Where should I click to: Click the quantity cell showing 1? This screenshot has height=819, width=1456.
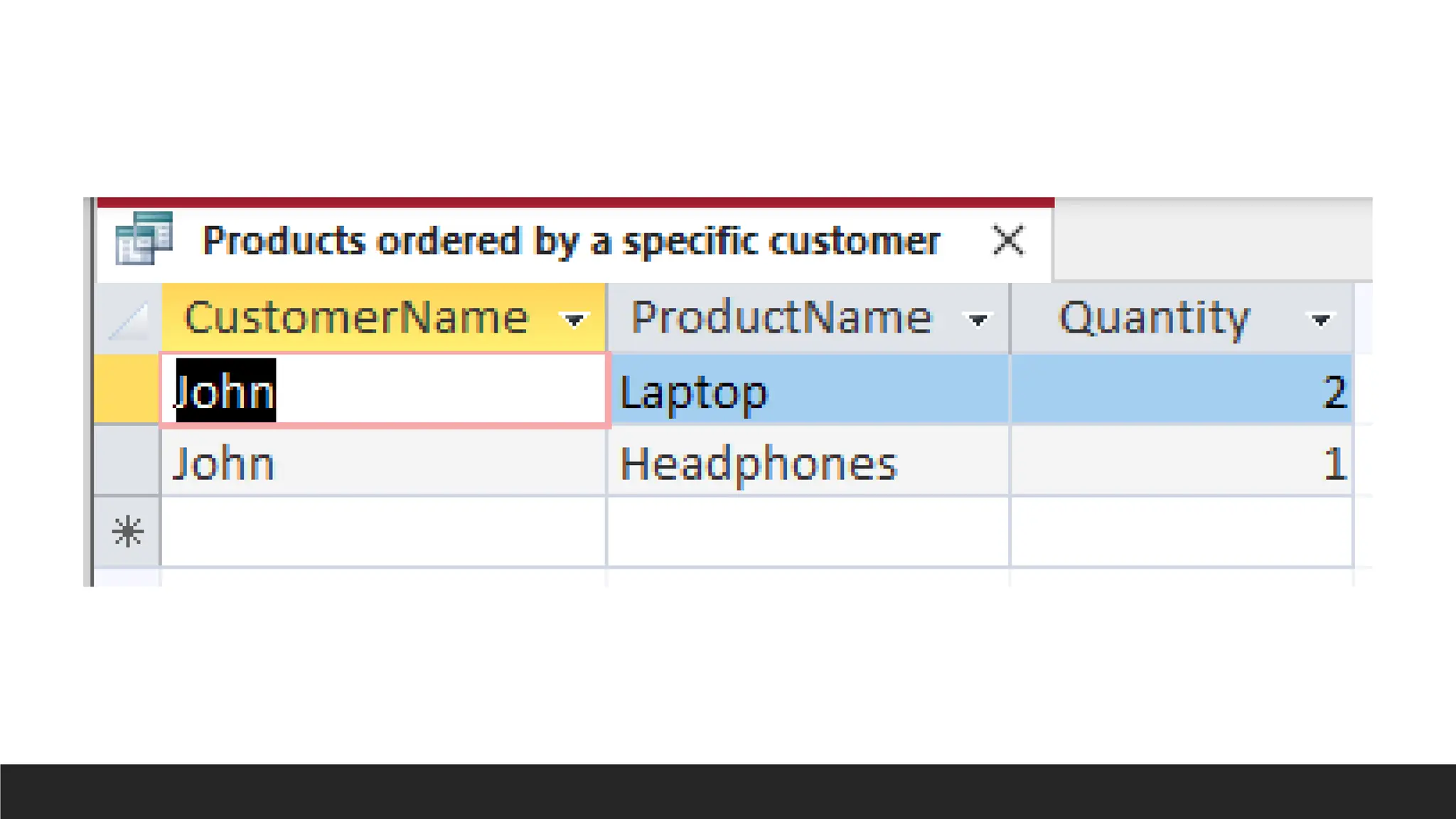coord(1180,462)
